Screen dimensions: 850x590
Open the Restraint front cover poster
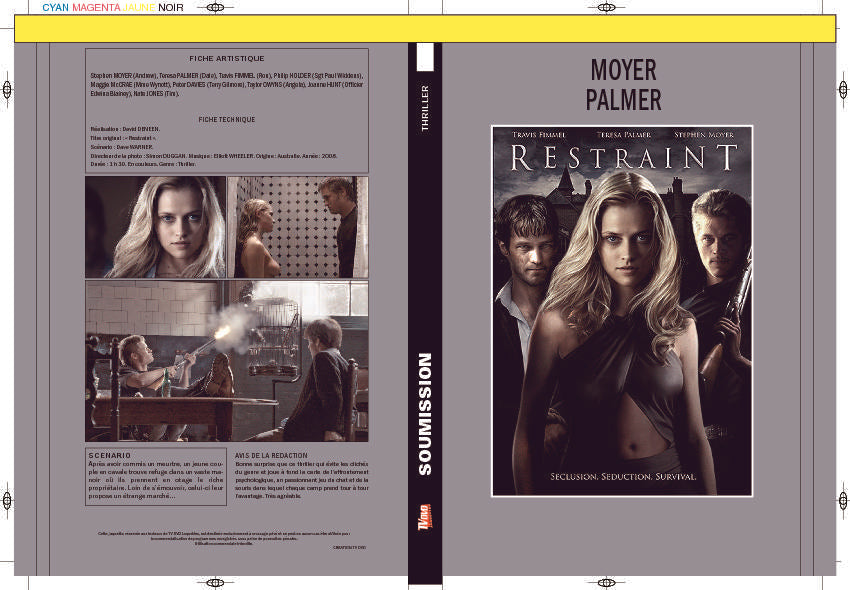point(622,311)
